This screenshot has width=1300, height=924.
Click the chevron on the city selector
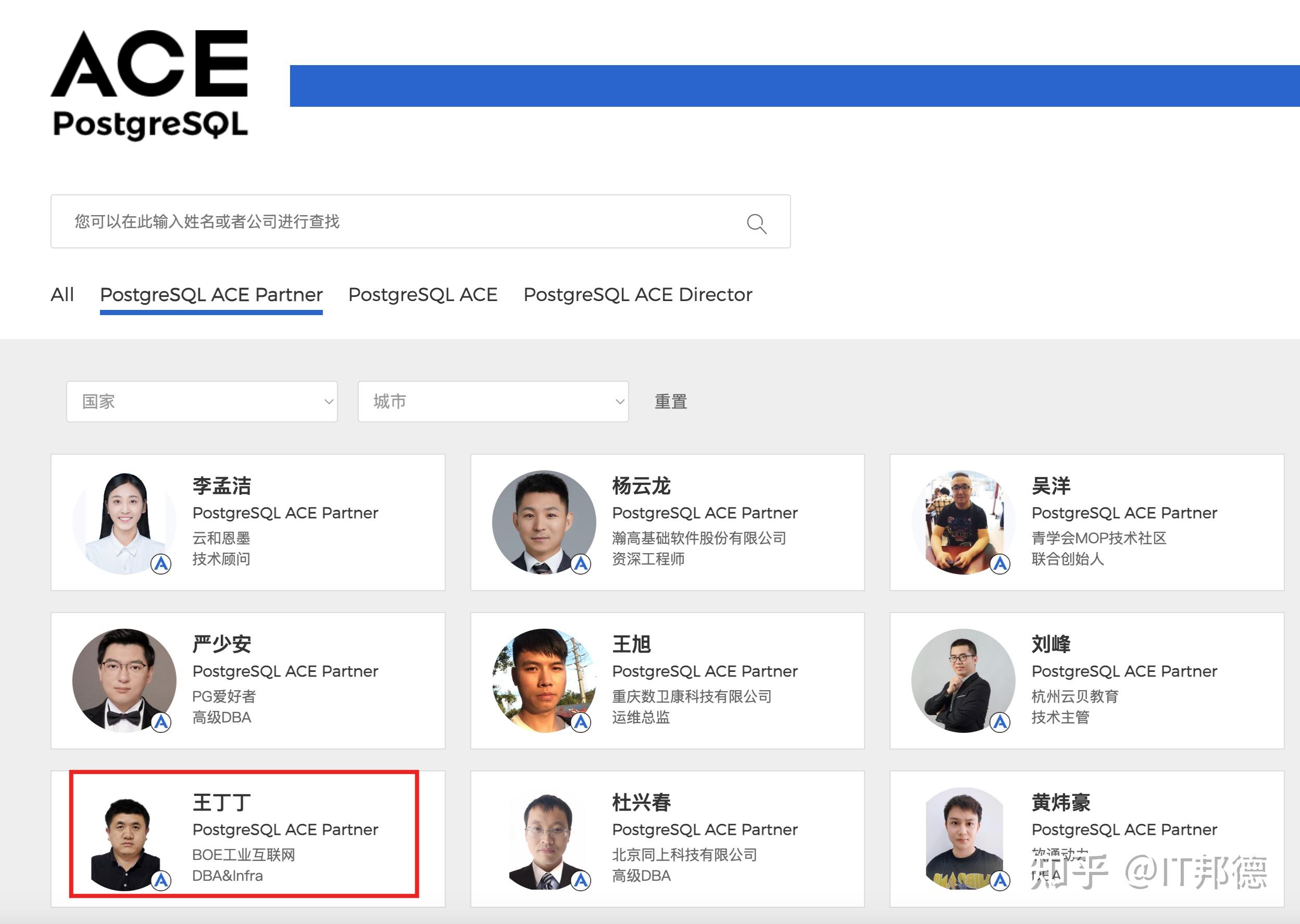click(x=620, y=402)
